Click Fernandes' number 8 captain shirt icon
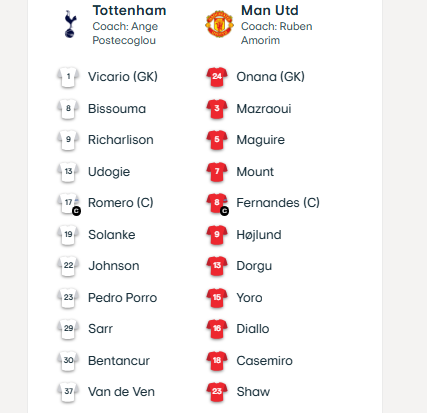 click(217, 203)
